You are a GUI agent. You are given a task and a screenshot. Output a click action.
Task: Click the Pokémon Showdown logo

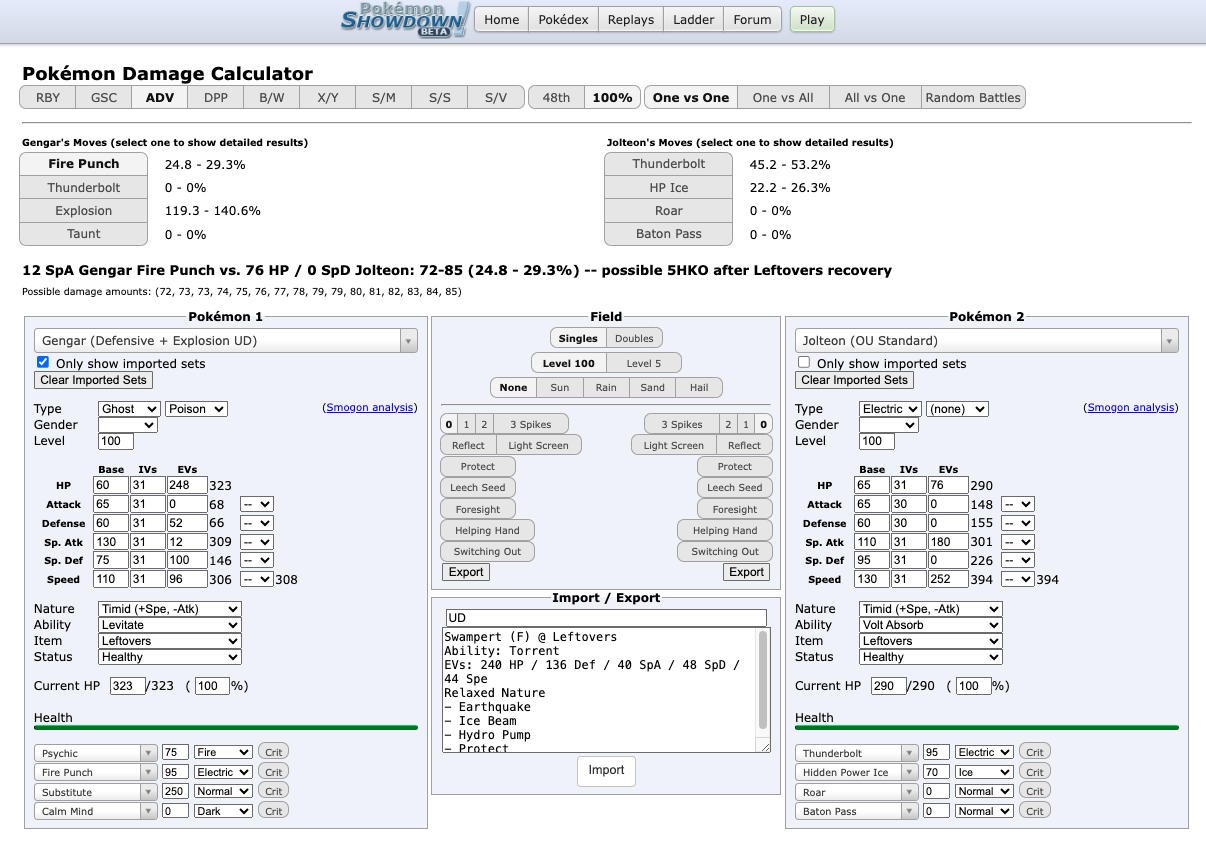[x=405, y=20]
